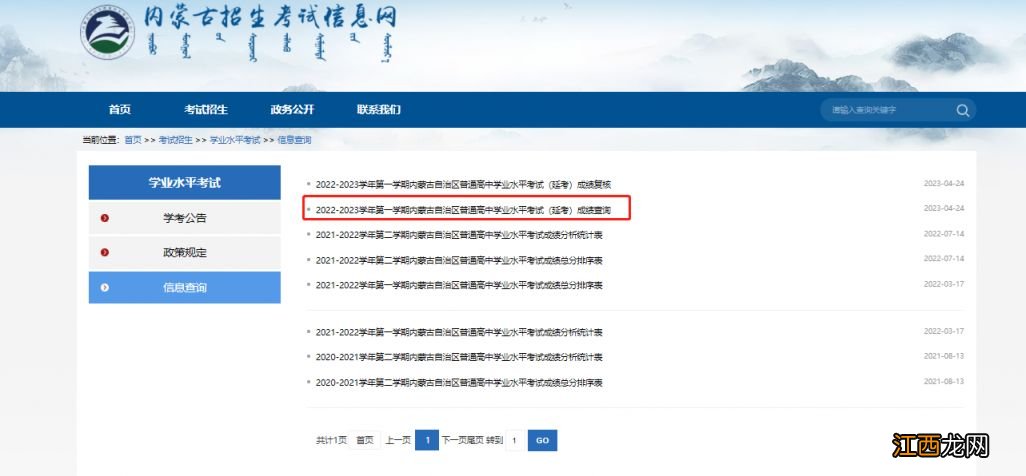Viewport: 1026px width, 476px height.
Task: Click the GO button
Action: click(542, 441)
